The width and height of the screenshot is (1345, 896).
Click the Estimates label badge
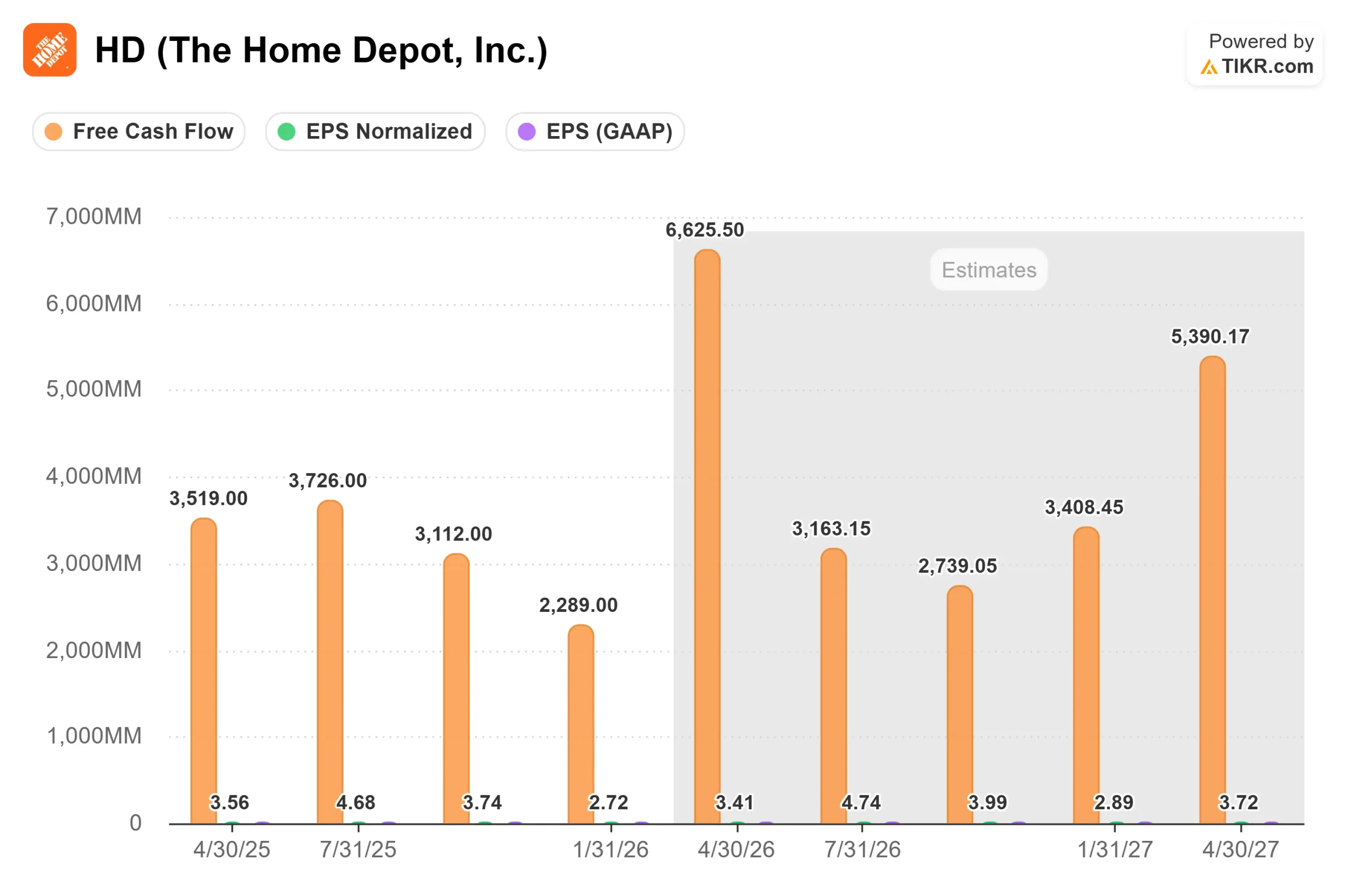pyautogui.click(x=988, y=270)
